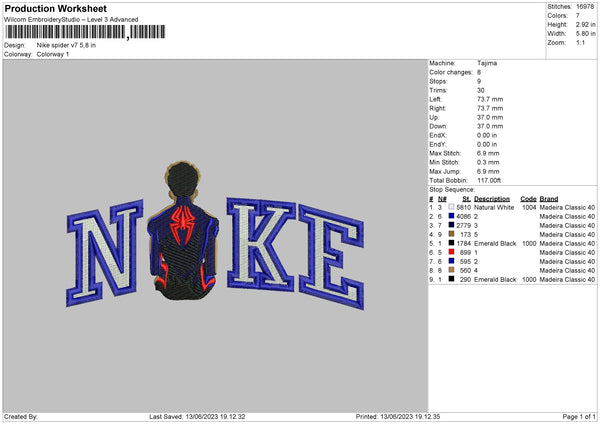
Task: Click the 'Page 1 of 1' indicator
Action: coord(579,417)
